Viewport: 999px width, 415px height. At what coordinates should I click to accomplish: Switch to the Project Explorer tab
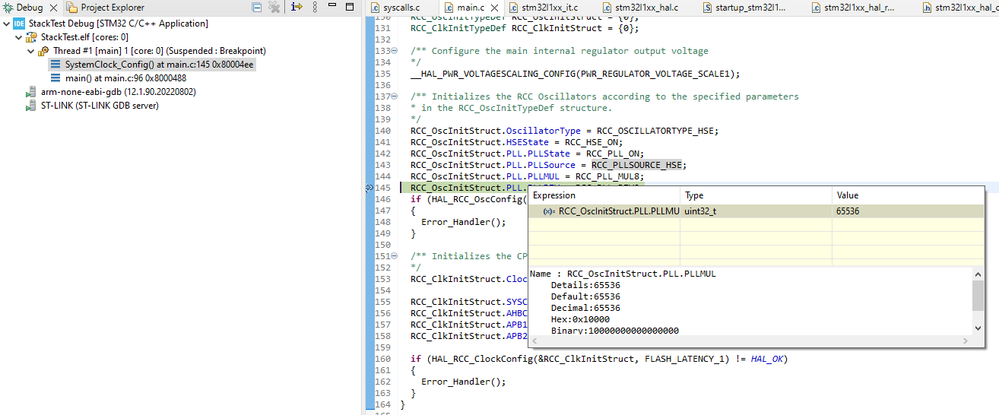click(x=105, y=8)
